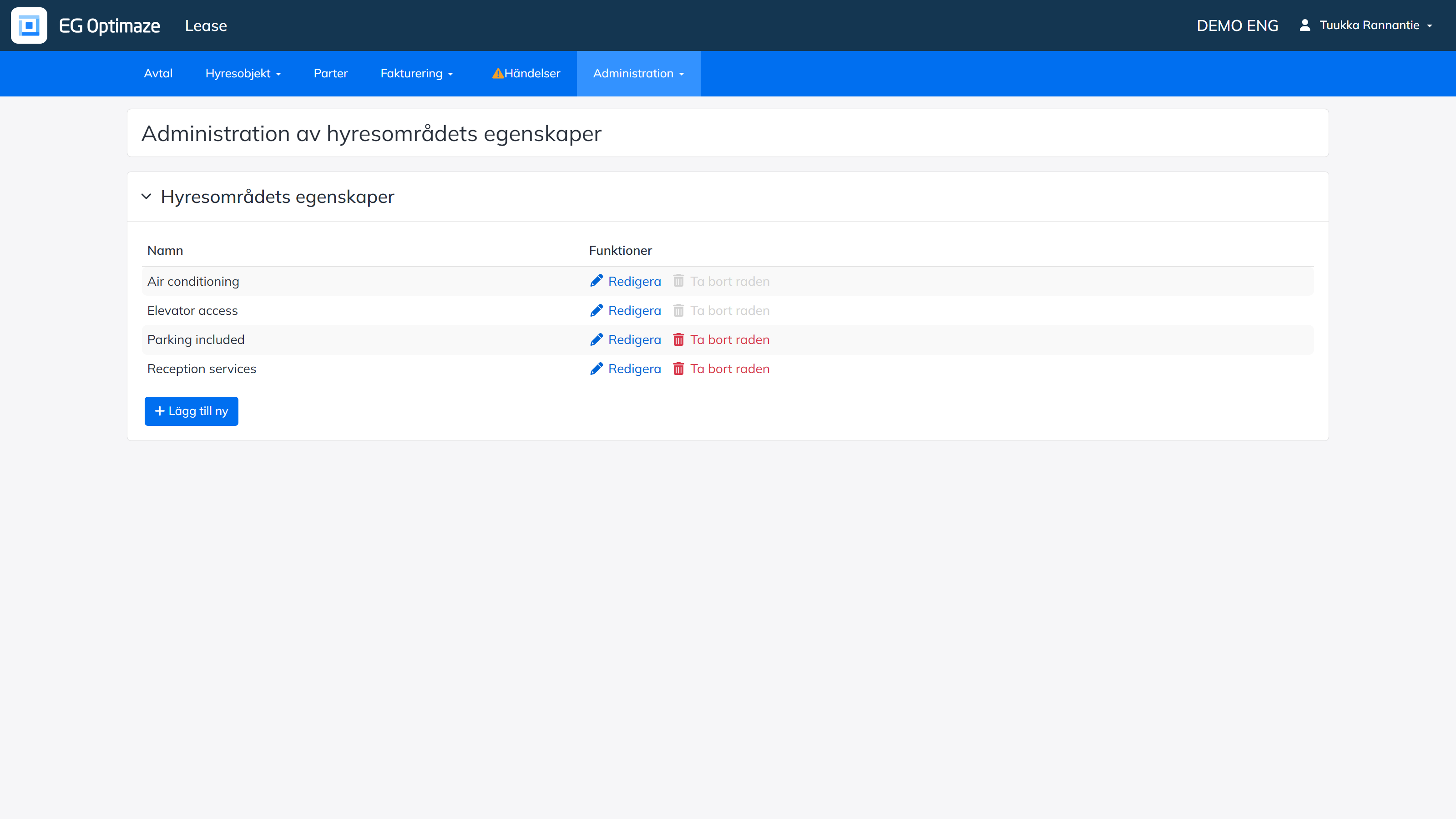Click the EG Optimaze logo icon
1456x819 pixels.
[x=29, y=25]
